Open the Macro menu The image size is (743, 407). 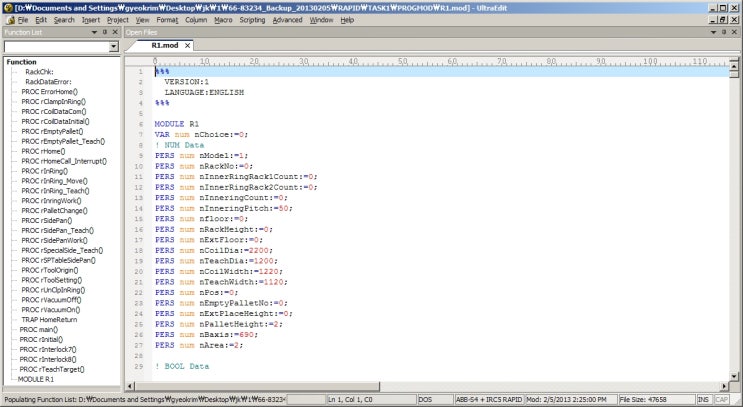pyautogui.click(x=223, y=20)
